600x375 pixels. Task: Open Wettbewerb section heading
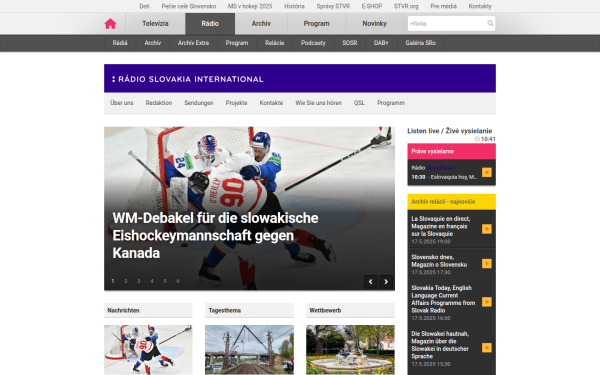[x=325, y=310]
